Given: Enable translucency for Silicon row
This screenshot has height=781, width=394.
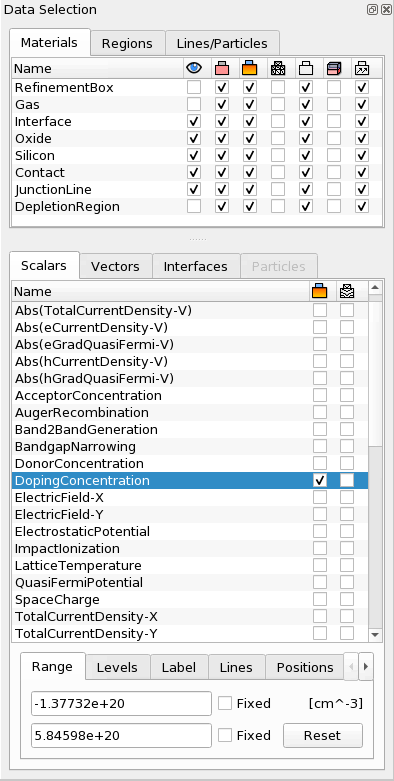Looking at the screenshot, I should [334, 155].
